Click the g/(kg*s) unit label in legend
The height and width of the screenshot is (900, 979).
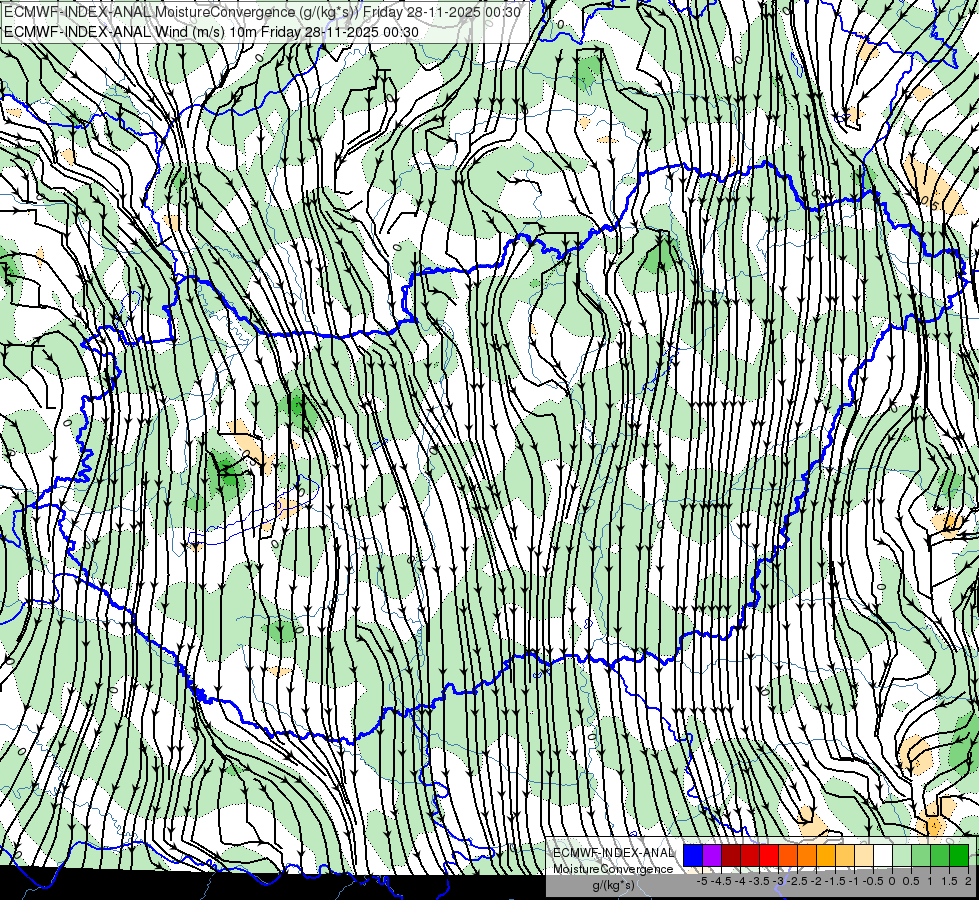pyautogui.click(x=614, y=886)
